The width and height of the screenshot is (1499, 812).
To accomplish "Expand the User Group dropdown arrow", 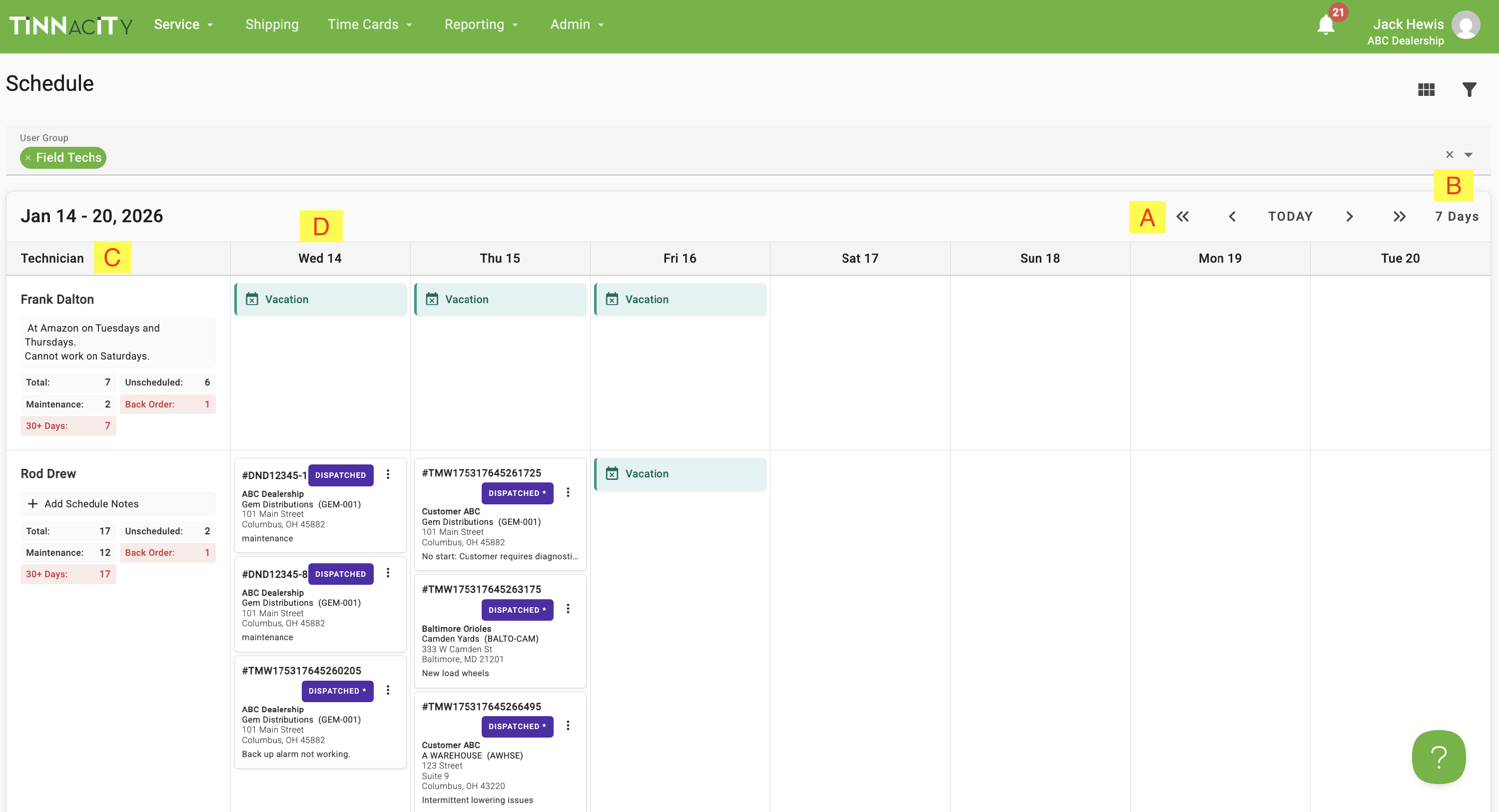I will (x=1468, y=155).
